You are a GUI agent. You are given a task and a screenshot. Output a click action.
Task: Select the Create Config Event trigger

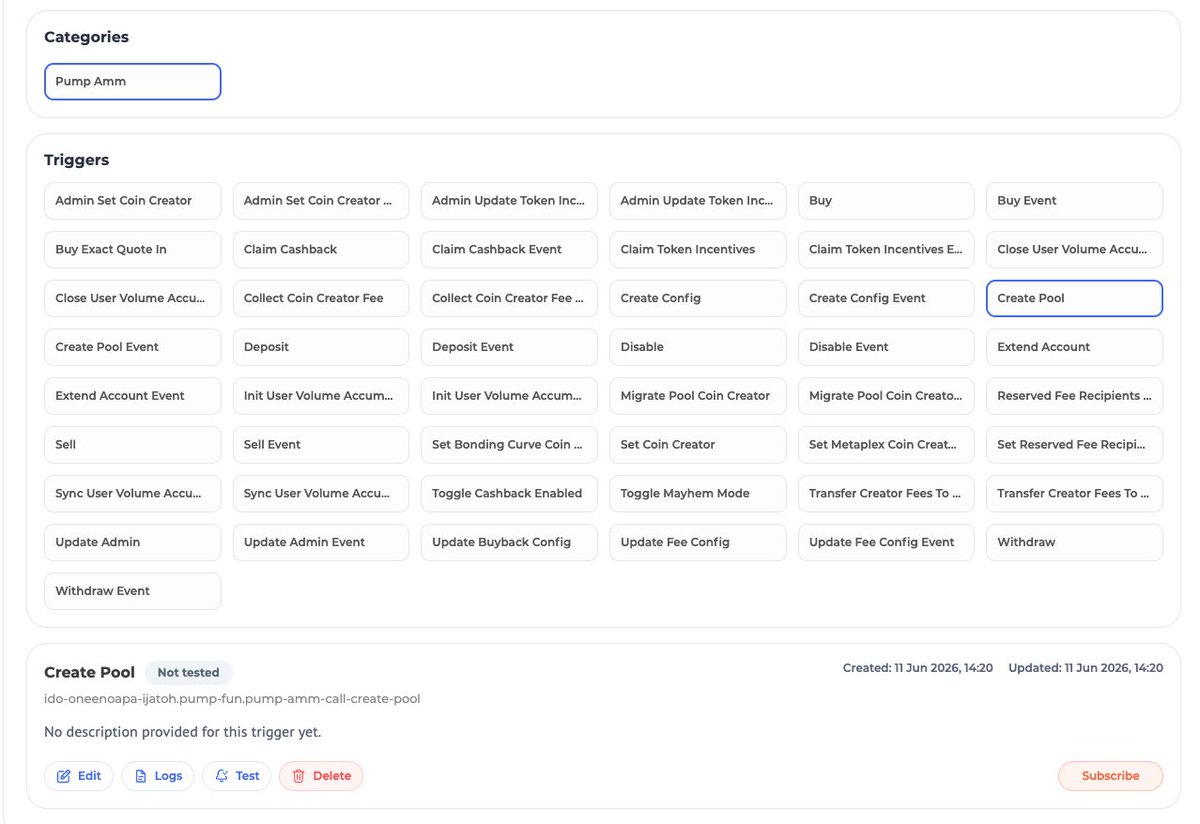886,298
